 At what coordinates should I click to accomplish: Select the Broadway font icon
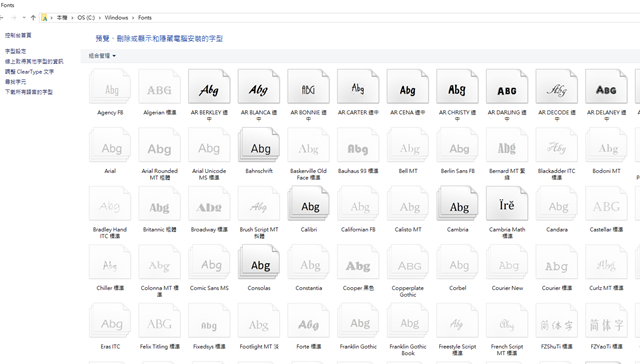pos(209,203)
